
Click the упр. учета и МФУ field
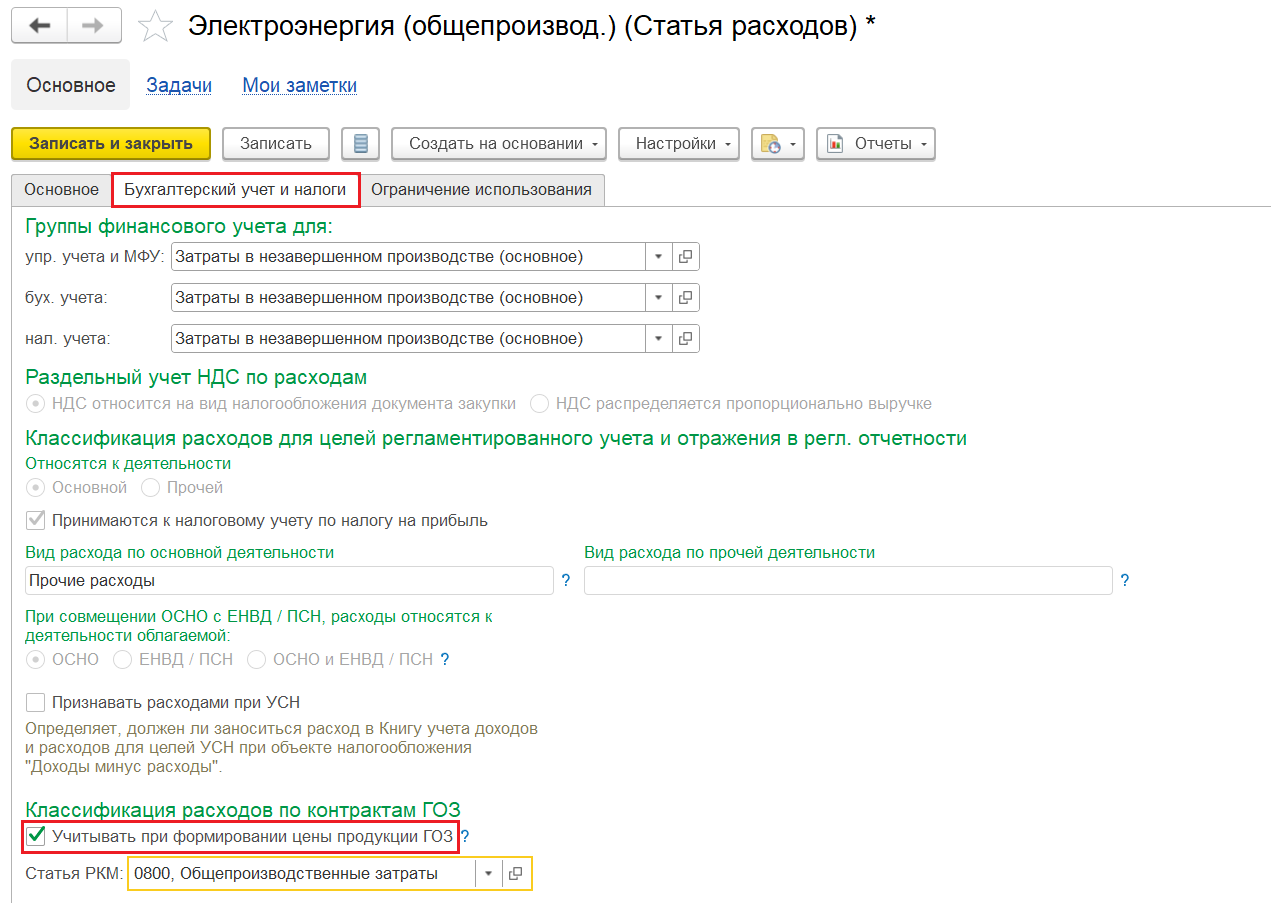(409, 257)
